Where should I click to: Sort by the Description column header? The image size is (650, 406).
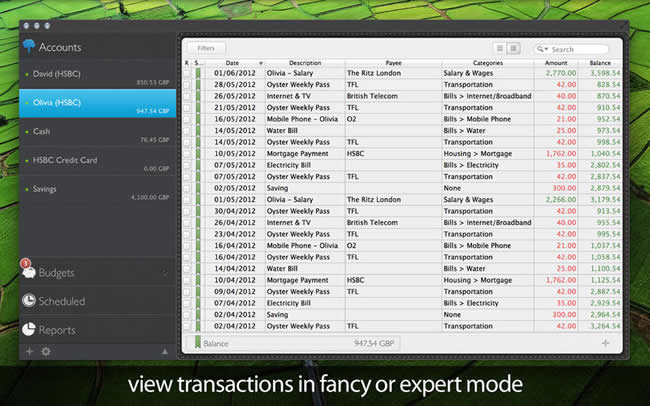click(305, 63)
